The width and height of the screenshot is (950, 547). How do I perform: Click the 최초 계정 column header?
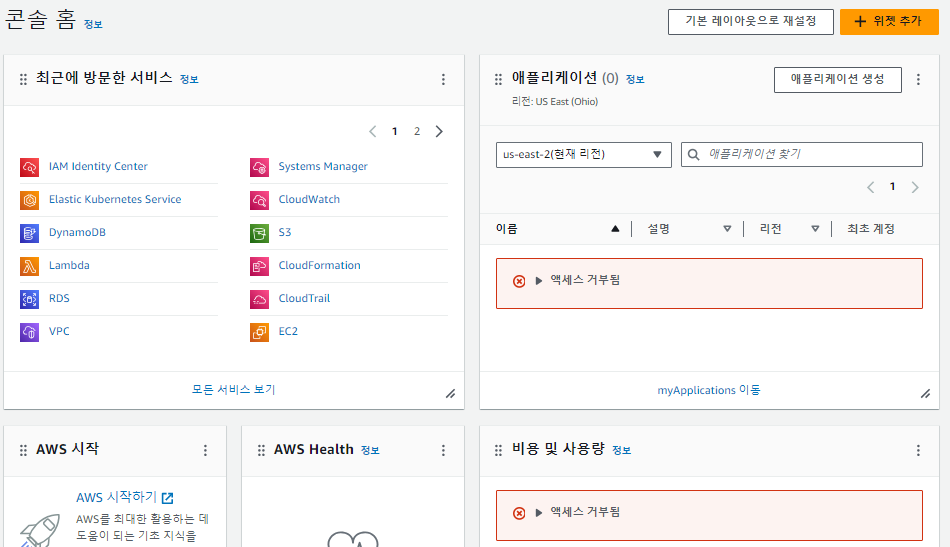tap(871, 229)
